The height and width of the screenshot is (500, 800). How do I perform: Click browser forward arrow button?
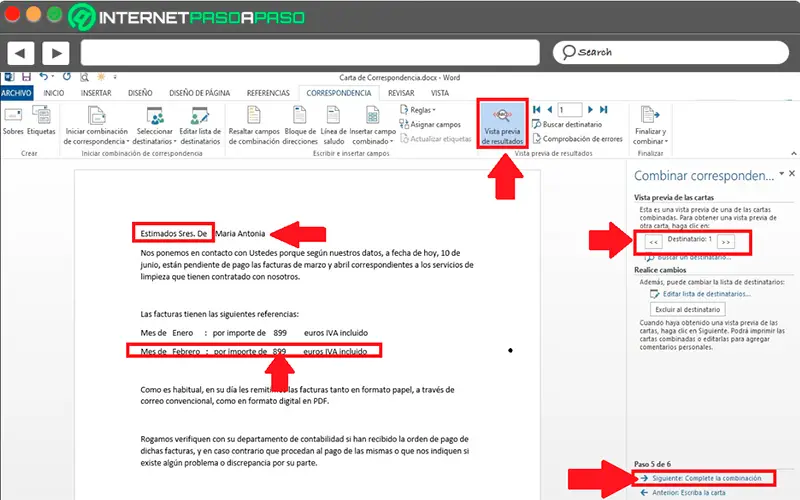pos(56,53)
